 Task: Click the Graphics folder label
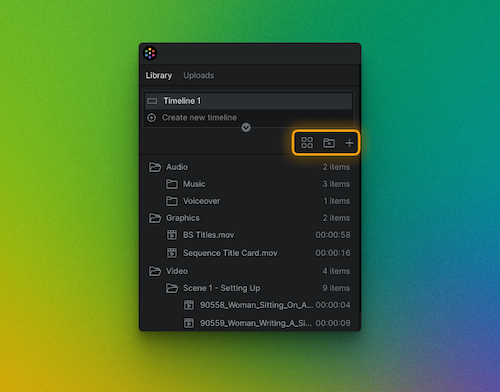[x=183, y=218]
